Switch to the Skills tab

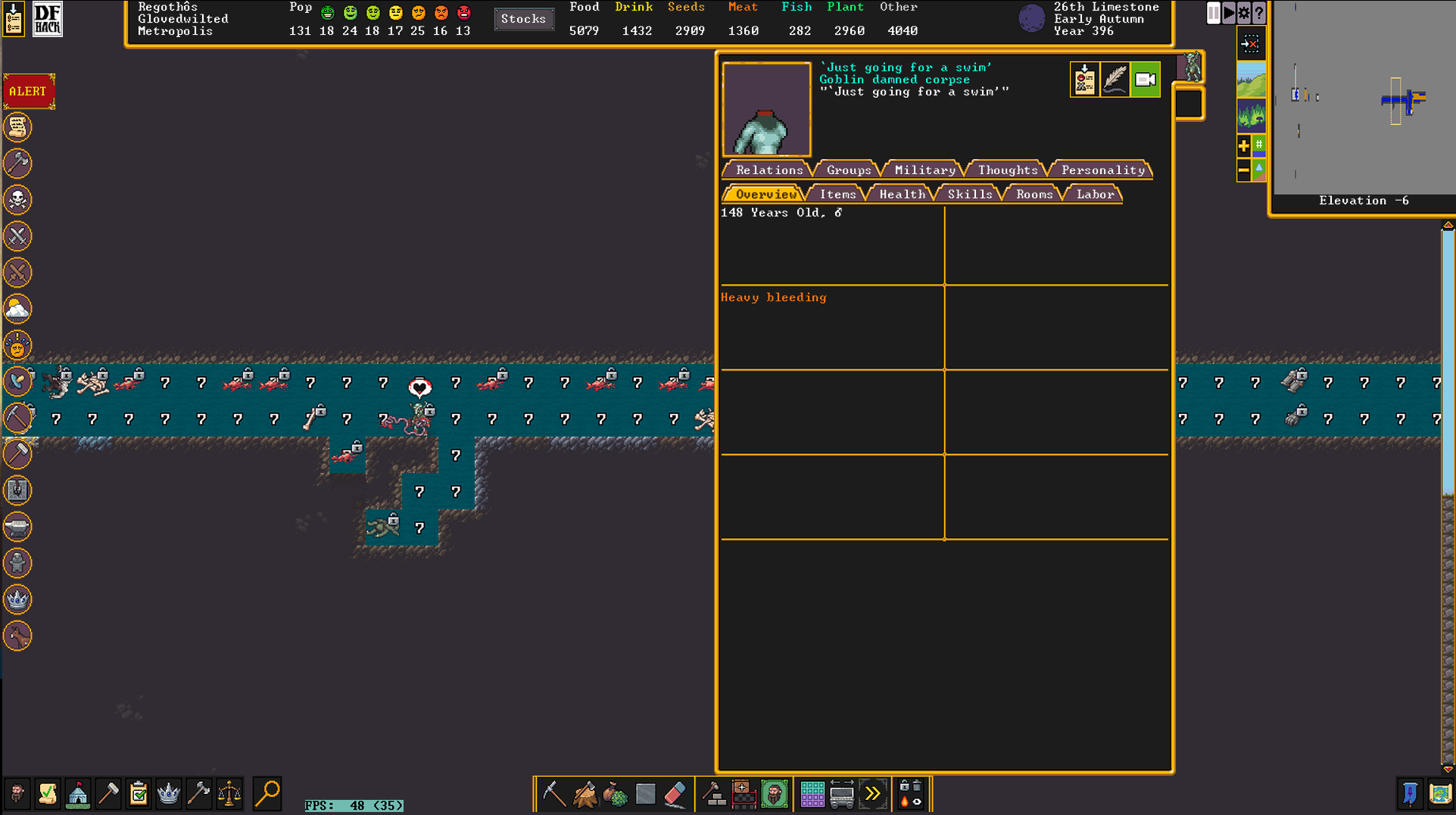click(970, 194)
